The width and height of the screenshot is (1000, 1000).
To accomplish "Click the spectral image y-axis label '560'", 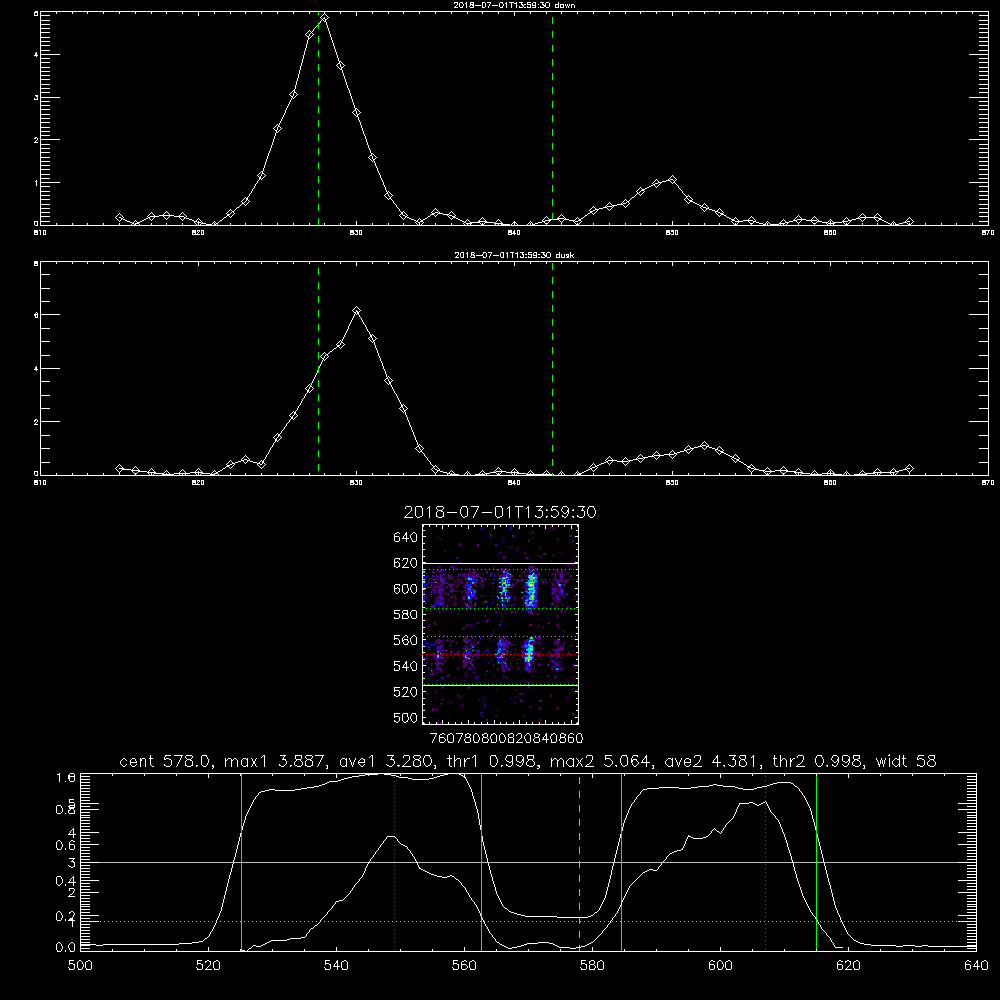I will pos(406,640).
